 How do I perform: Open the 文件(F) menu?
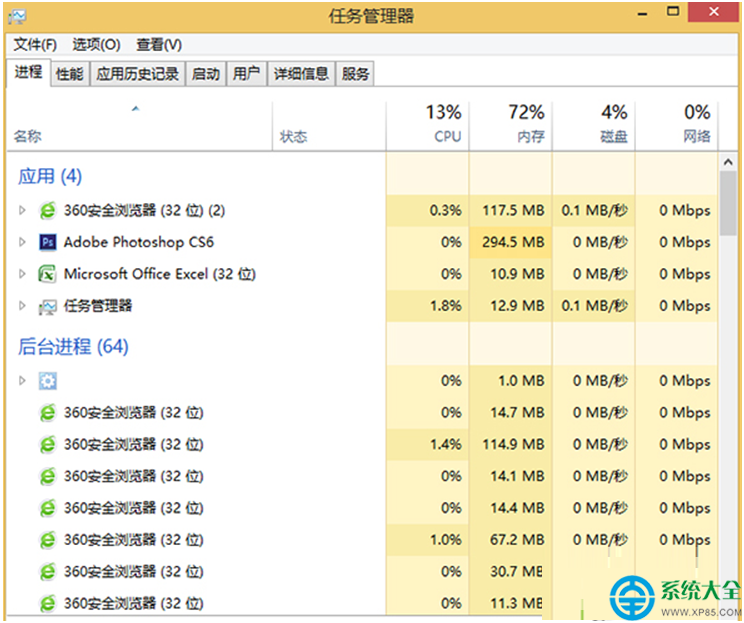click(x=35, y=45)
